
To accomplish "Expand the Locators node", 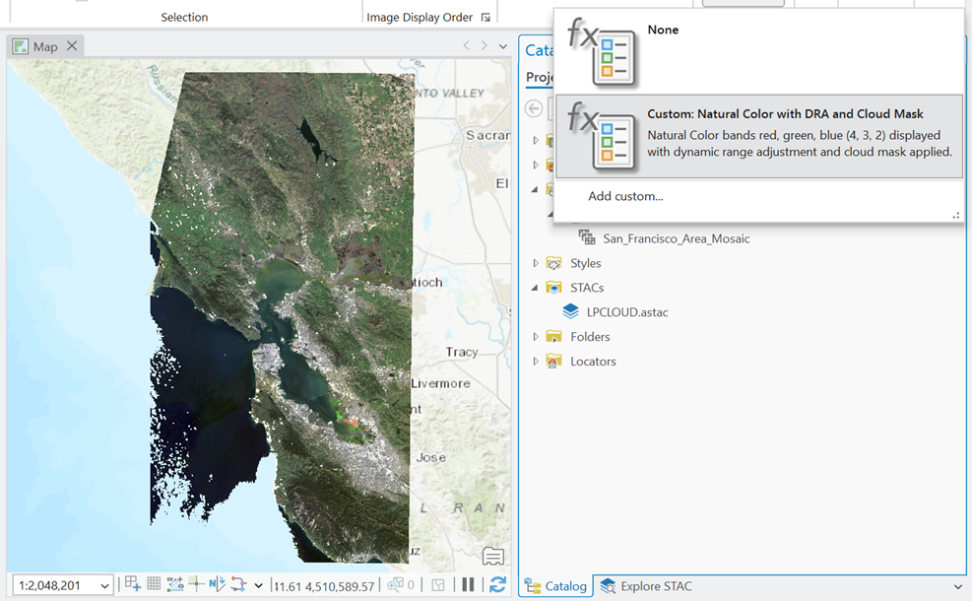I will point(536,362).
